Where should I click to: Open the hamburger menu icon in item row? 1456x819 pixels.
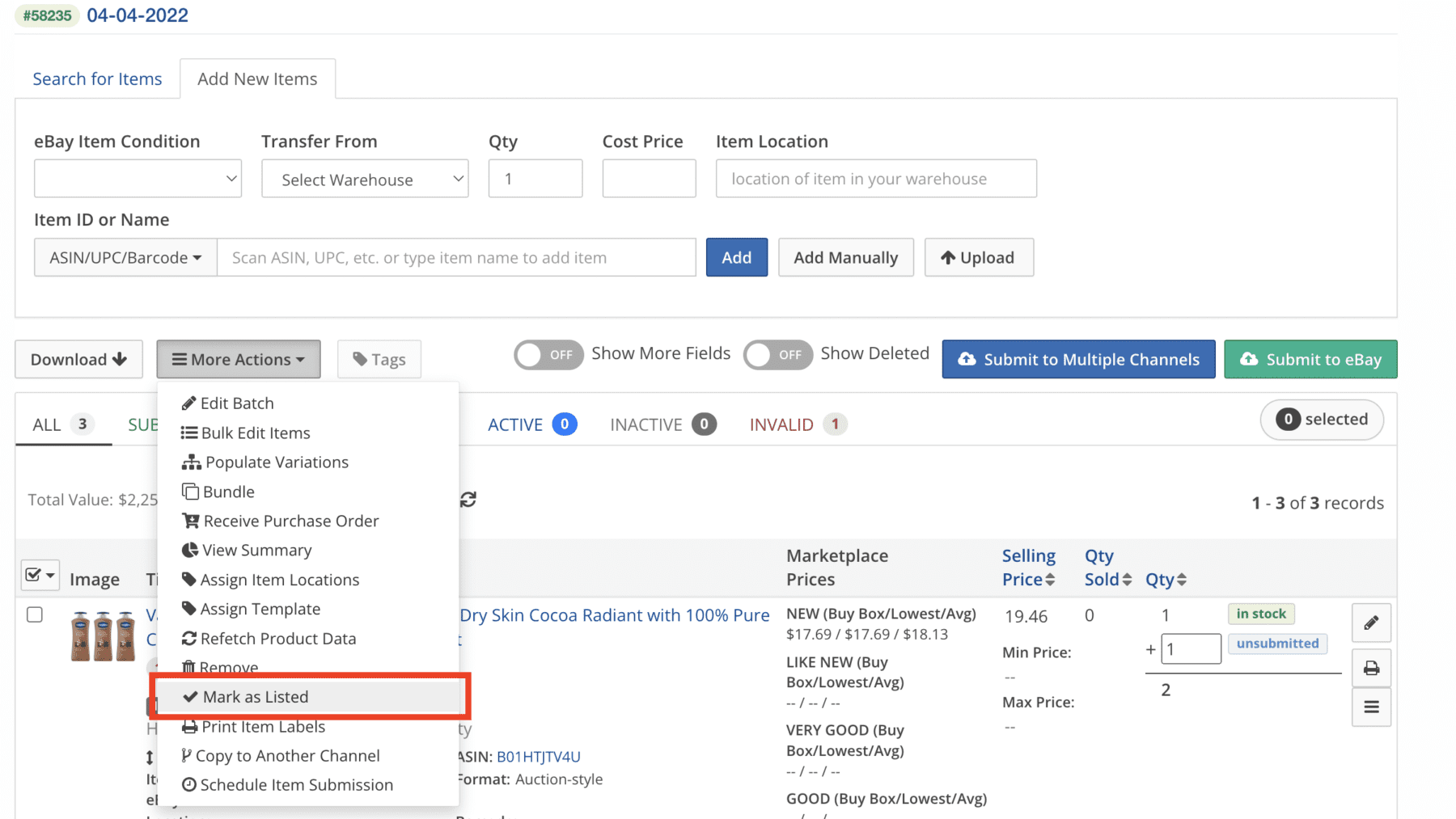coord(1371,707)
